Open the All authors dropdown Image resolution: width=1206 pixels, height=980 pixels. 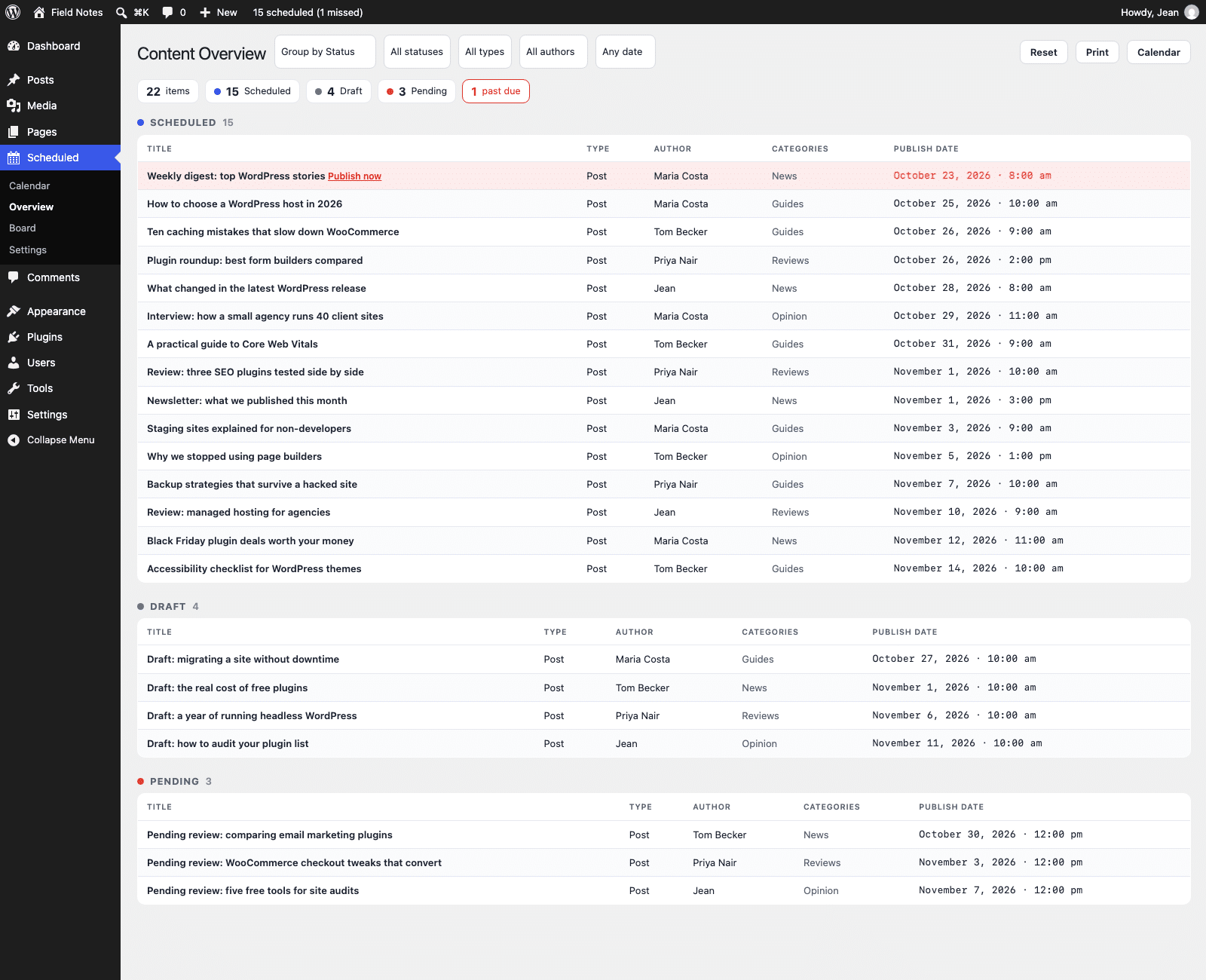553,52
